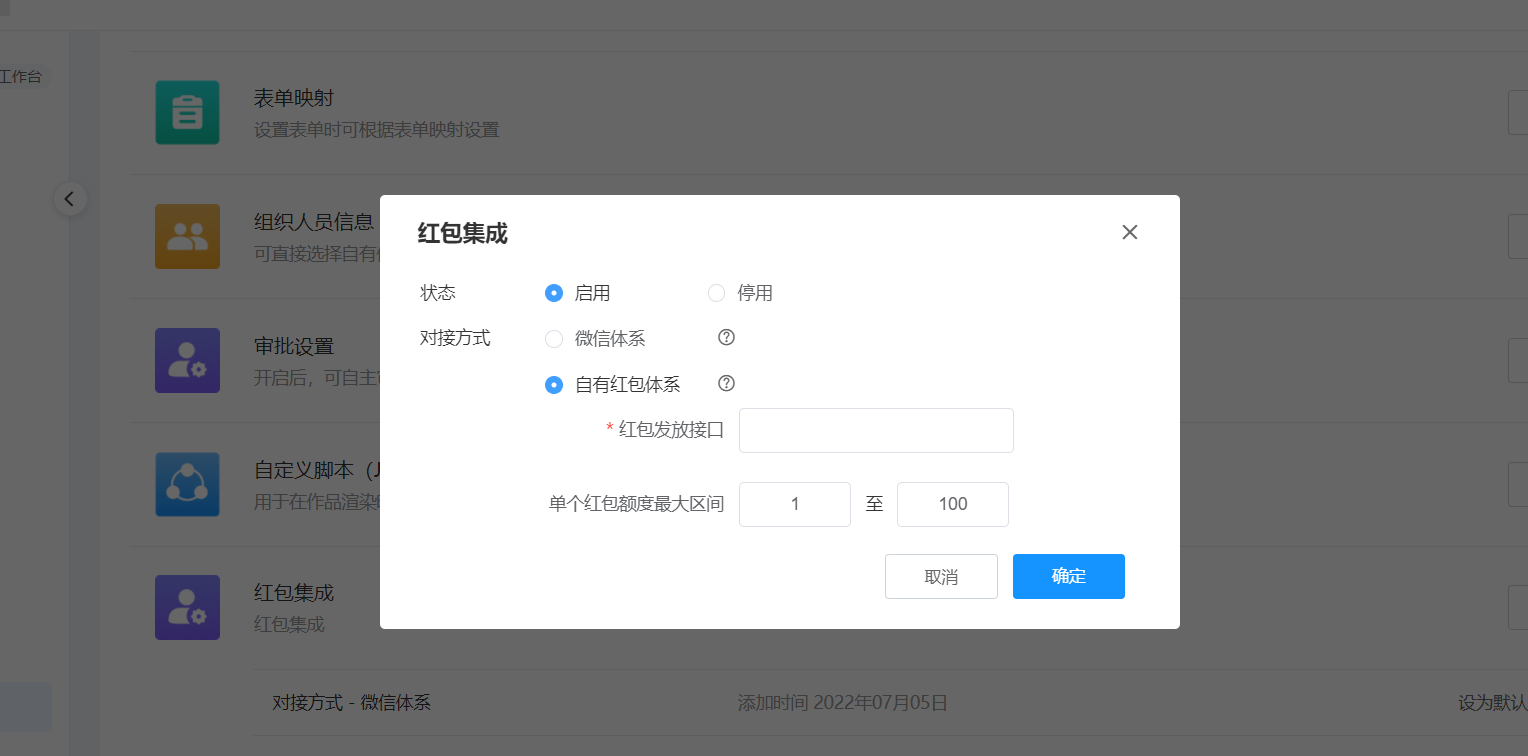Choose the 自有红包体系 radio option
The height and width of the screenshot is (756, 1528).
554,385
